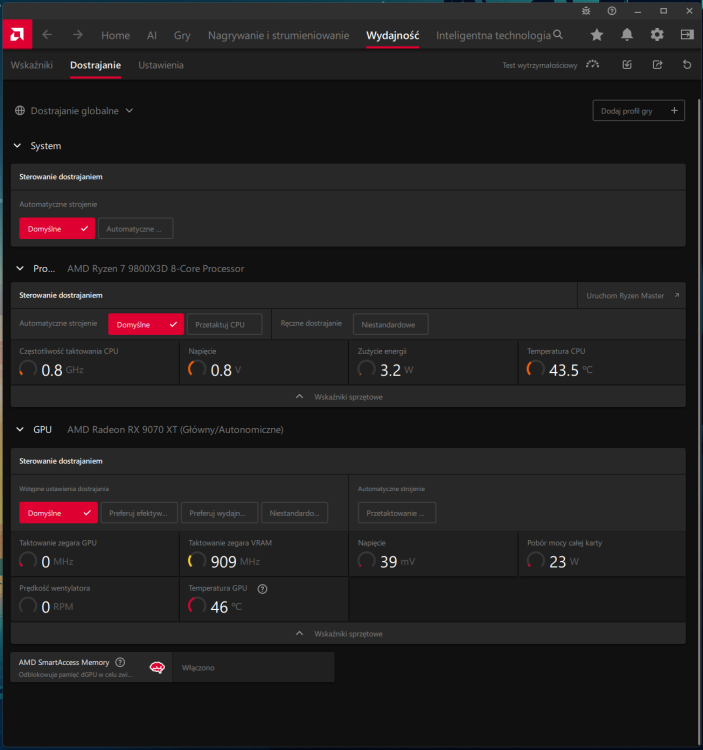Image resolution: width=703 pixels, height=750 pixels.
Task: Collapse the GPU section chevron
Action: [20, 430]
